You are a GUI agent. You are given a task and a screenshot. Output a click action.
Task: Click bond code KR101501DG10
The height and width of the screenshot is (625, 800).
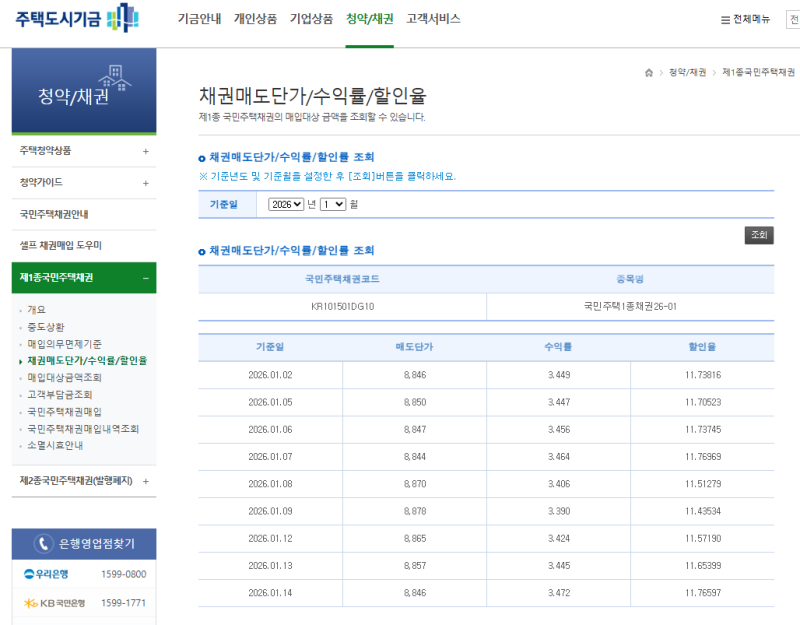tap(342, 307)
